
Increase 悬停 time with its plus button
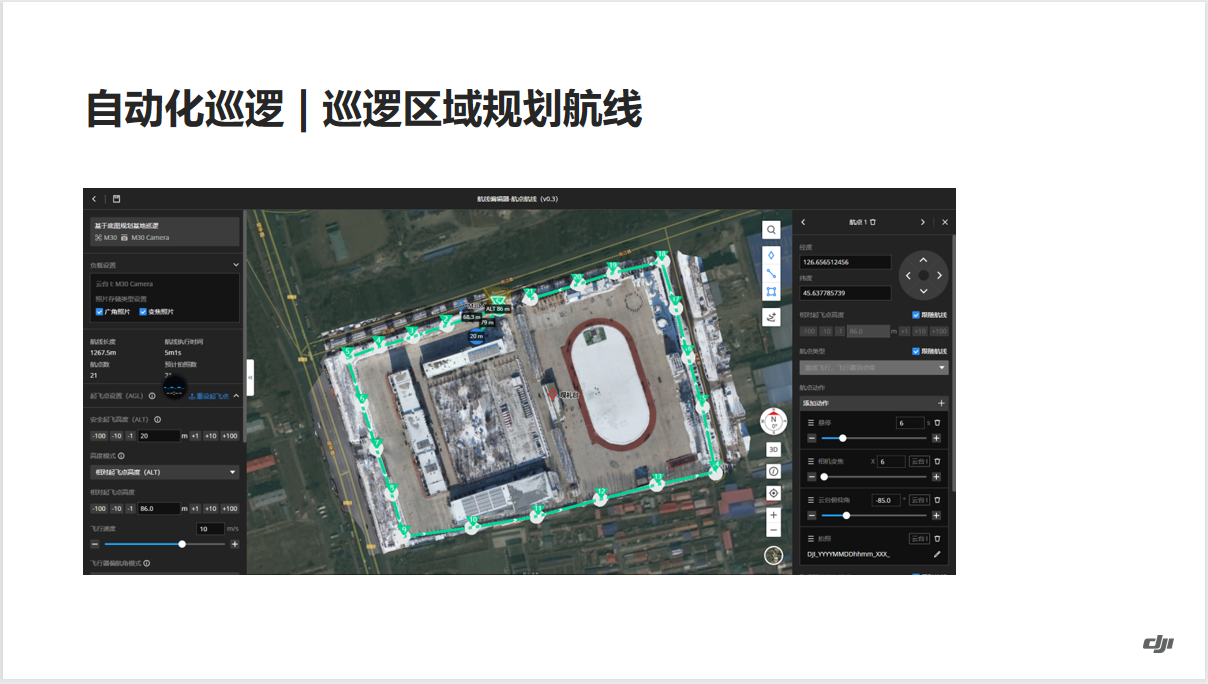(937, 438)
